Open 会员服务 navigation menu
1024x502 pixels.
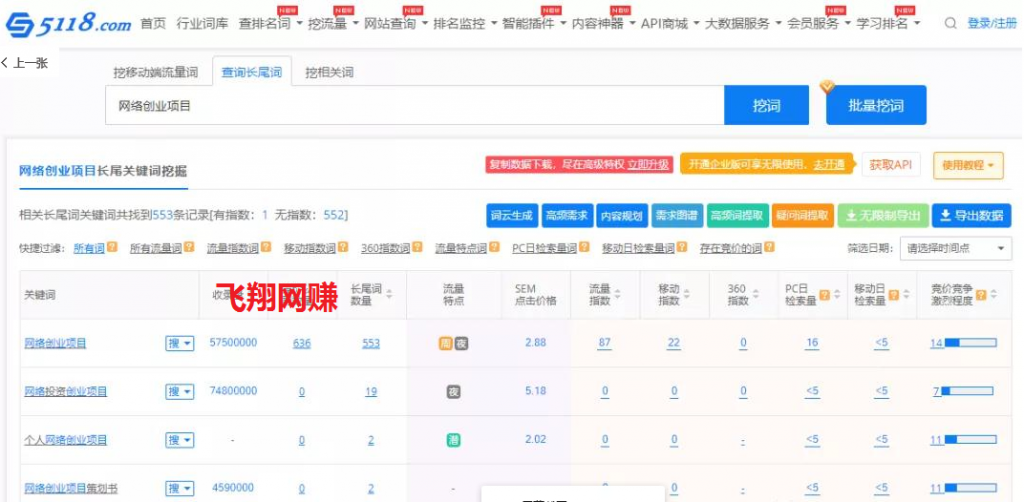coord(819,24)
